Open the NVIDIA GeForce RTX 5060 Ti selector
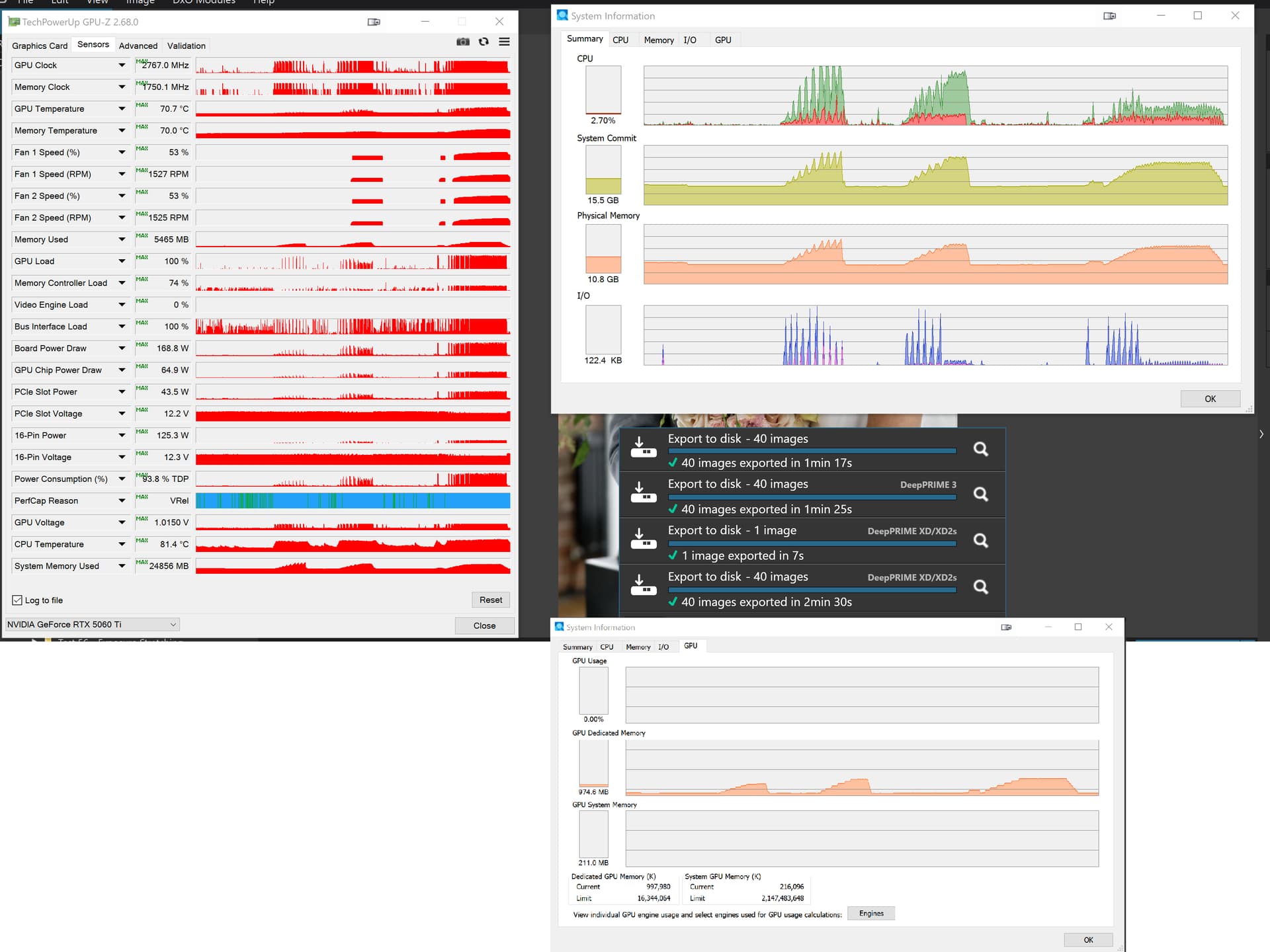1270x952 pixels. [x=92, y=625]
